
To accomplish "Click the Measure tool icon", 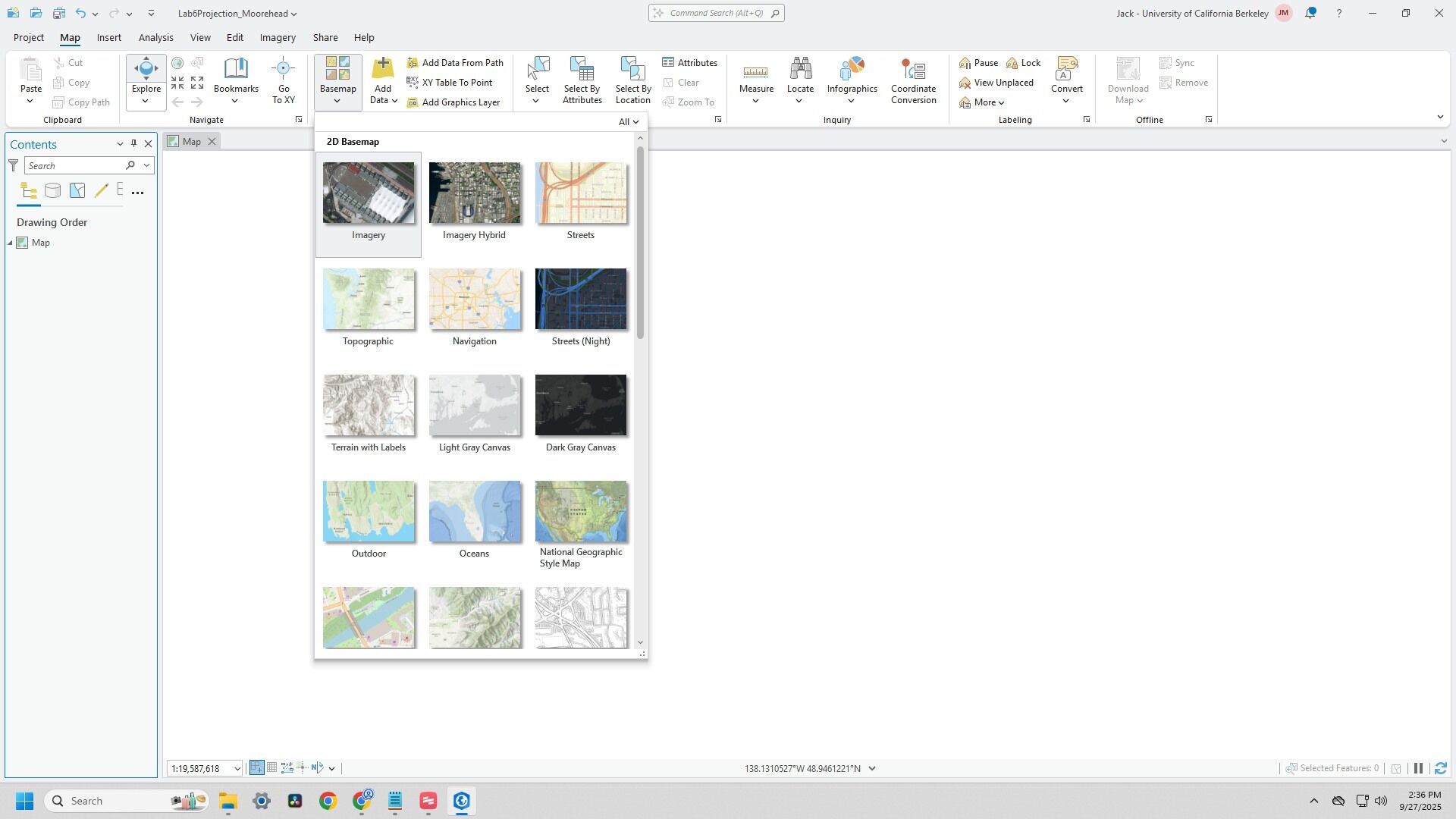I will pyautogui.click(x=755, y=72).
